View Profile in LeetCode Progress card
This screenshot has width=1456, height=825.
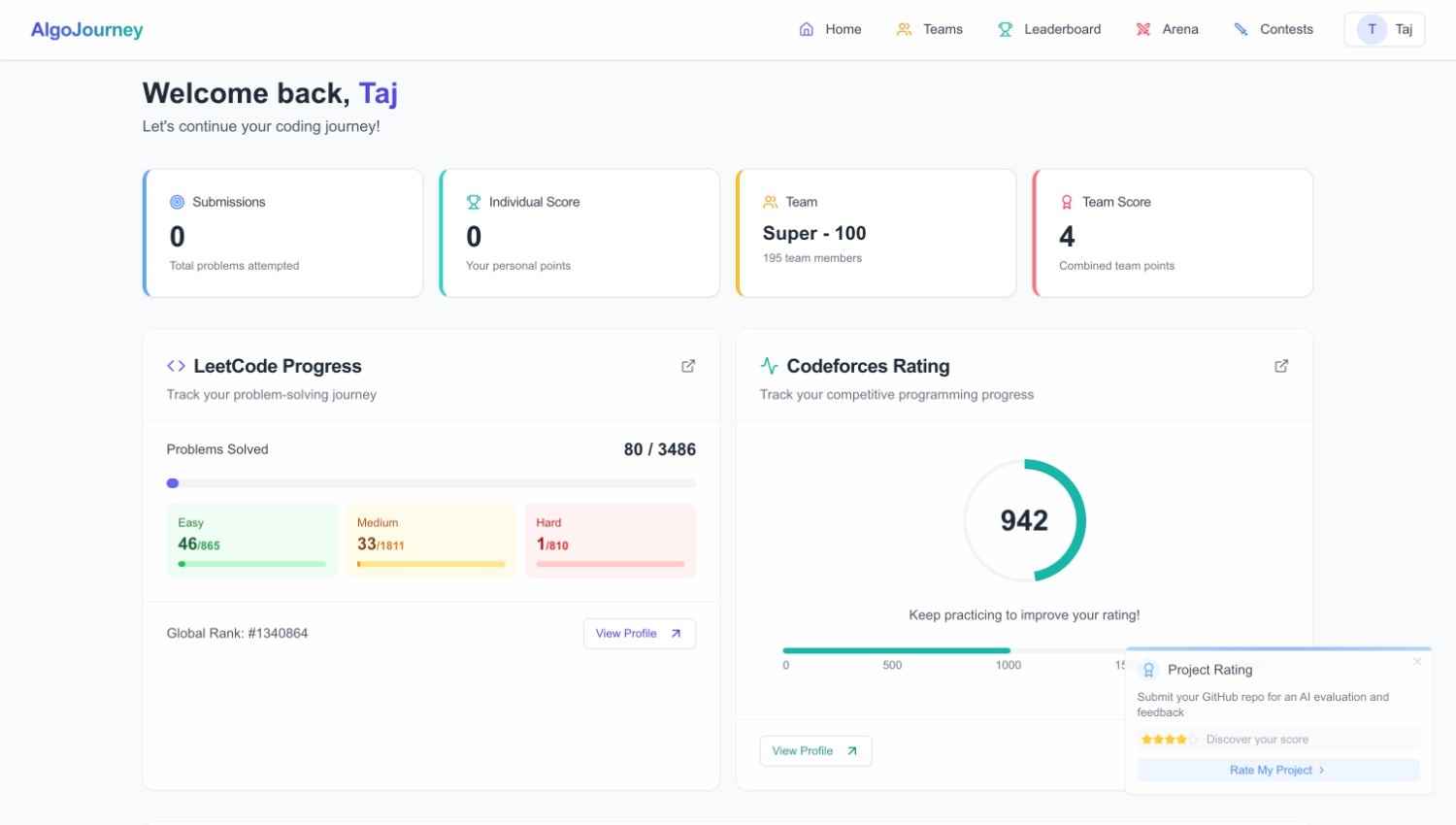pyautogui.click(x=639, y=634)
